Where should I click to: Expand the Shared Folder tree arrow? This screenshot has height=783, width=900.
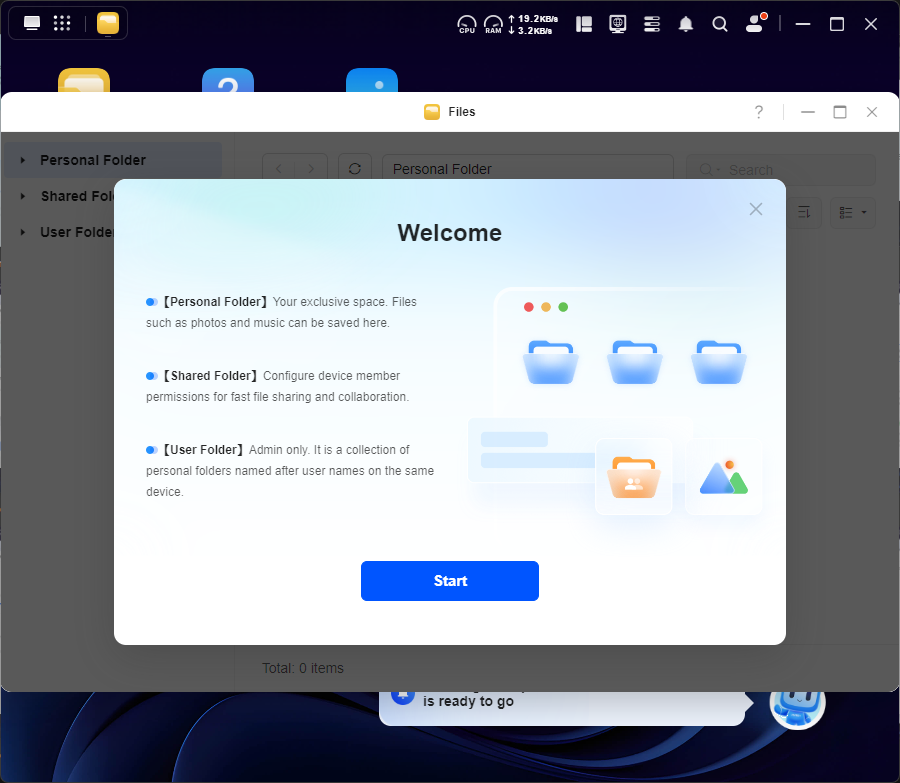pos(23,196)
